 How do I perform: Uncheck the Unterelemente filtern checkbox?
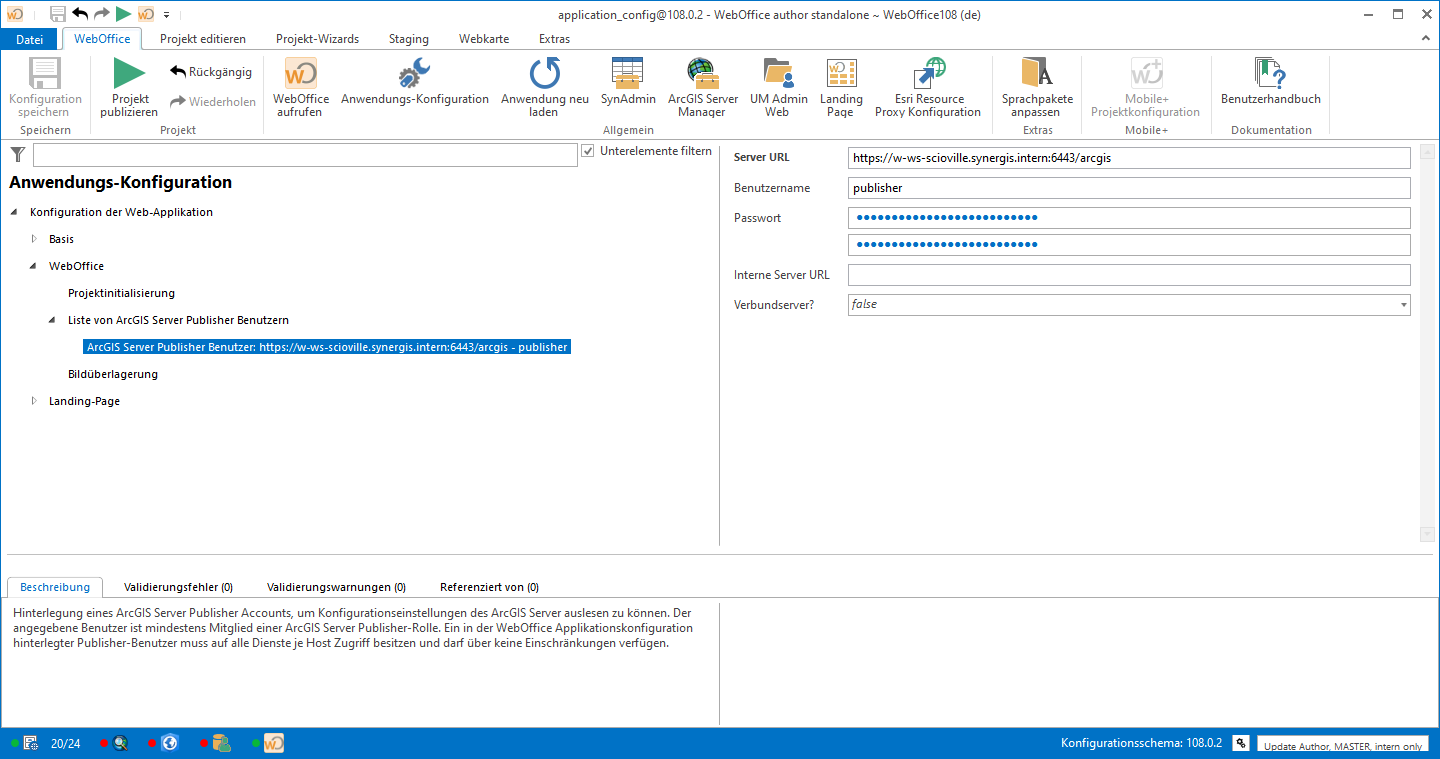(x=589, y=152)
